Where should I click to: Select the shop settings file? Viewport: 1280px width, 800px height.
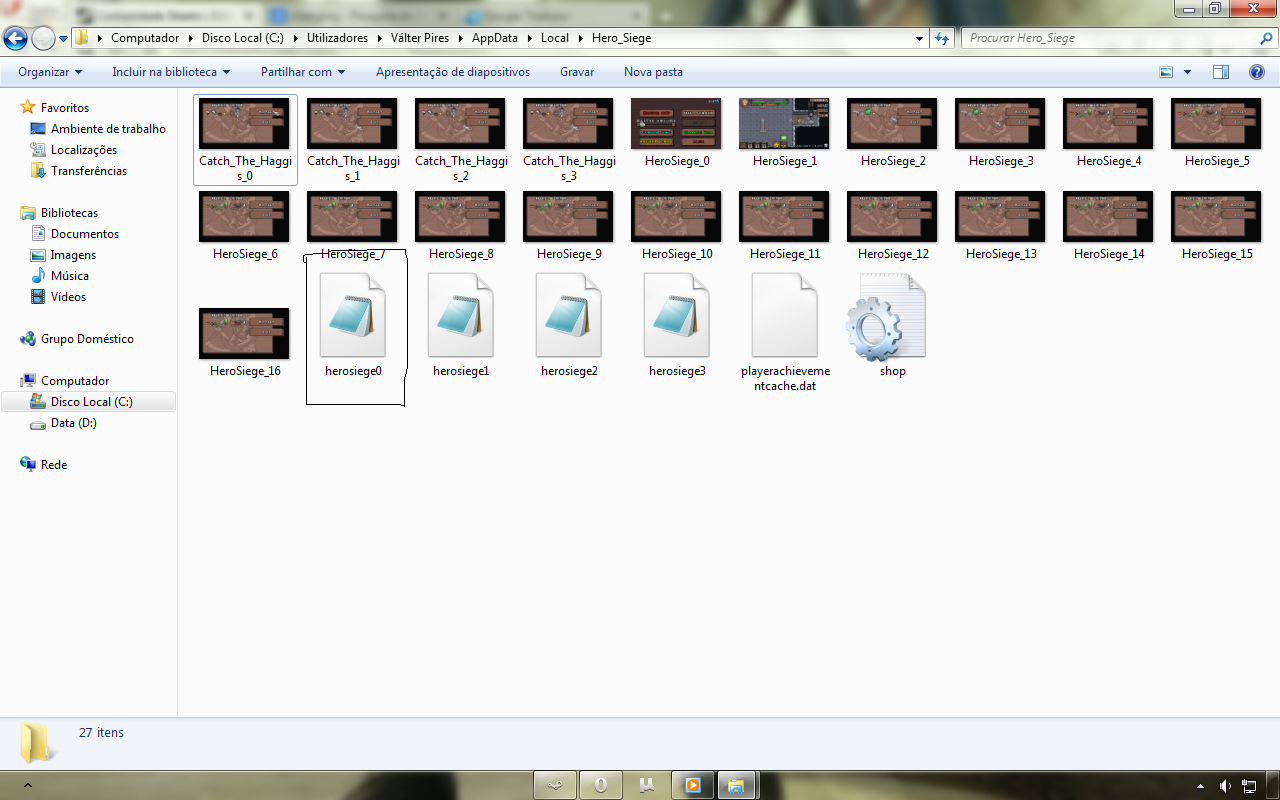click(x=887, y=316)
